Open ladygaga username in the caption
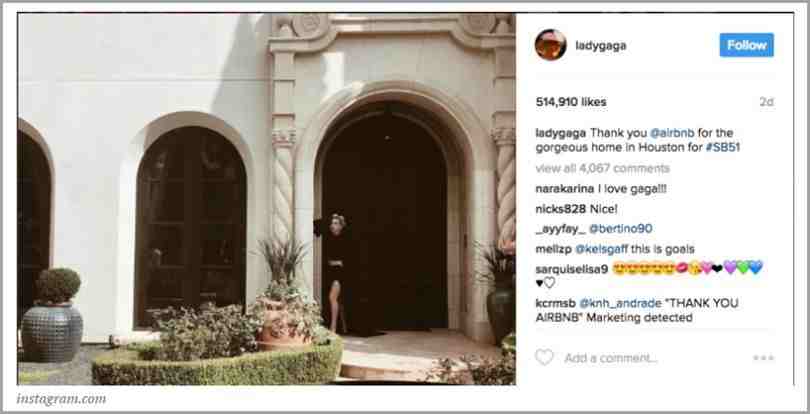The image size is (810, 414). point(560,133)
